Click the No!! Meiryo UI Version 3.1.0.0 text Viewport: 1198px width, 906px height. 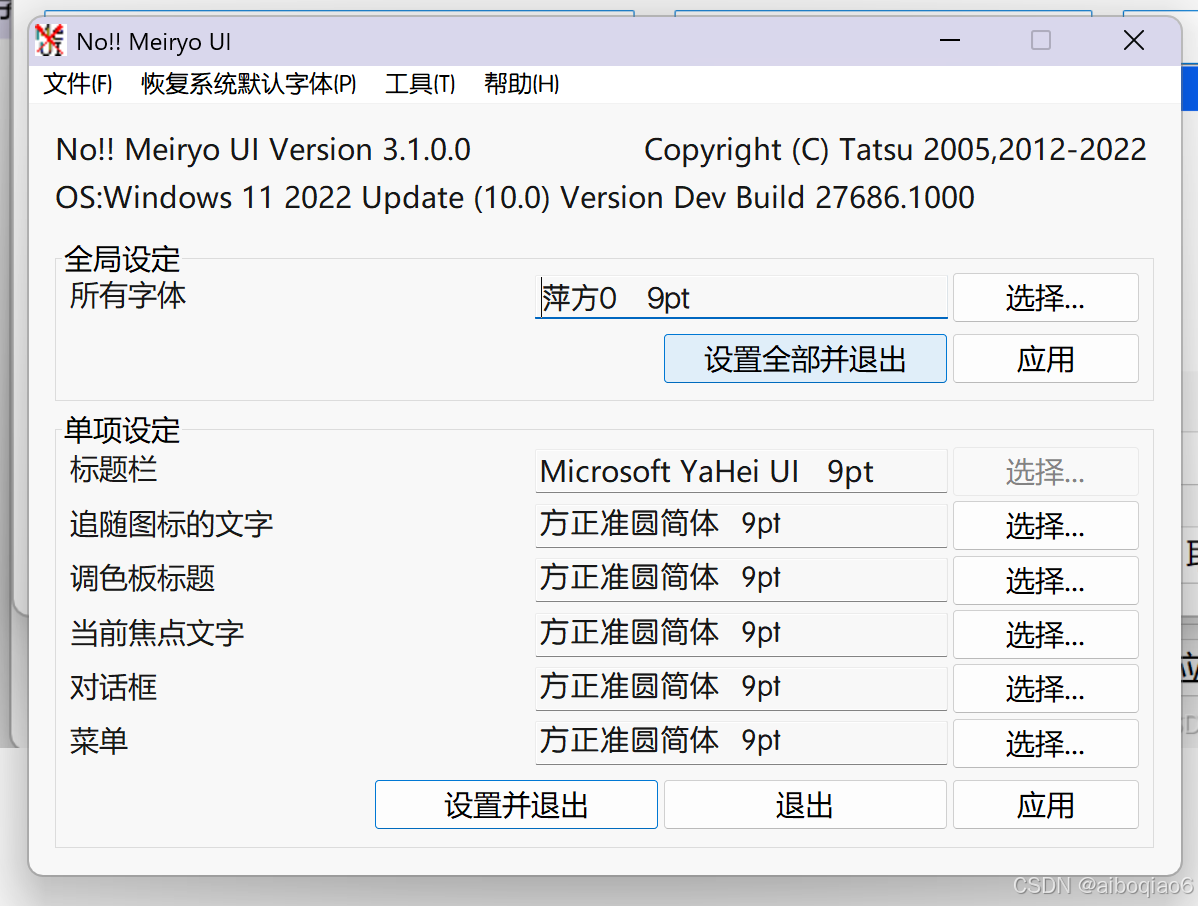[264, 150]
